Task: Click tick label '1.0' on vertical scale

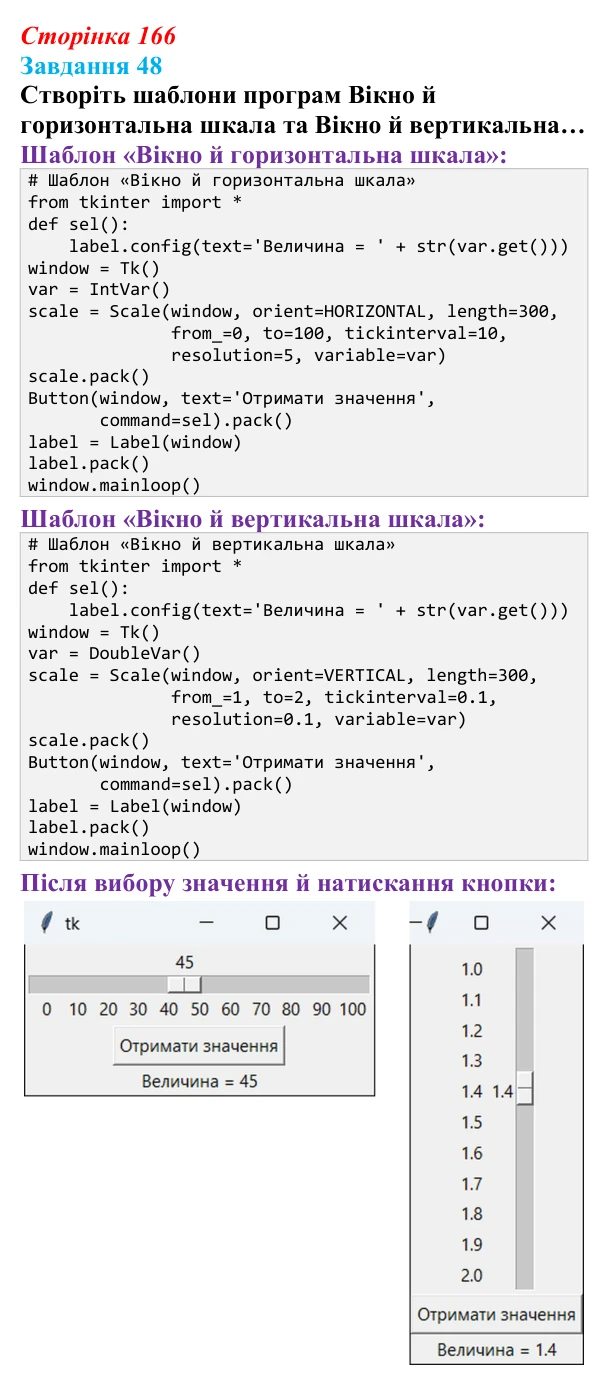Action: click(x=472, y=969)
